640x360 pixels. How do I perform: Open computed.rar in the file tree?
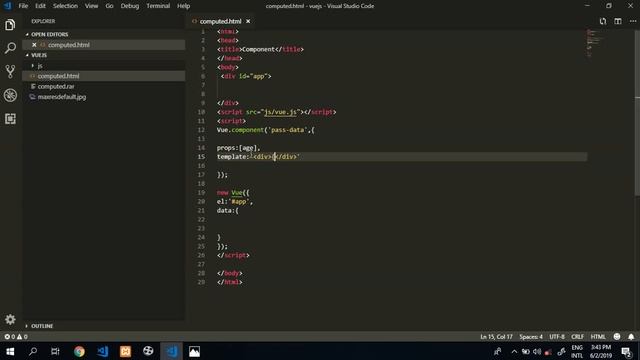click(104, 87)
